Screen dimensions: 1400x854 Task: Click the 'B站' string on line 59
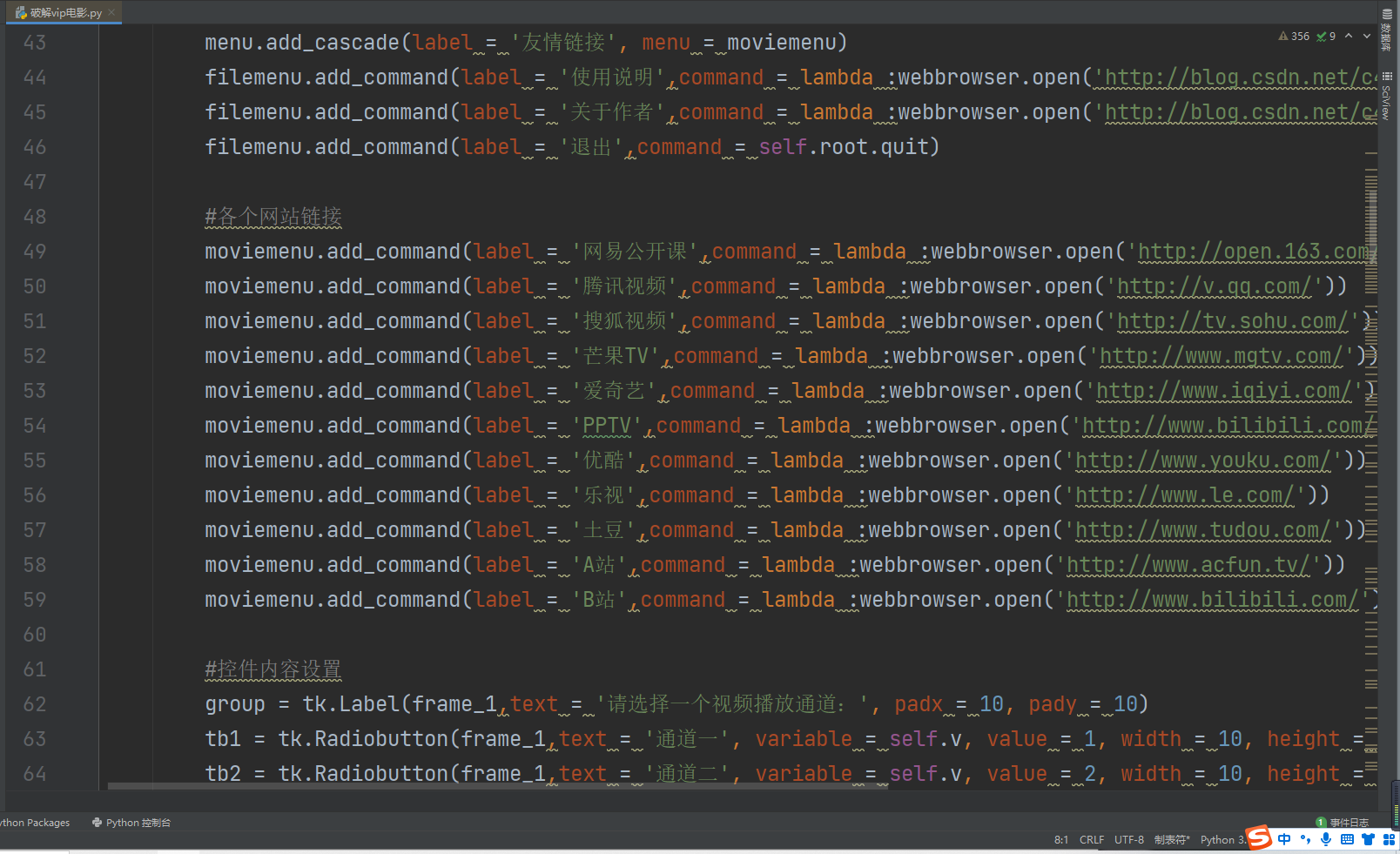point(599,600)
